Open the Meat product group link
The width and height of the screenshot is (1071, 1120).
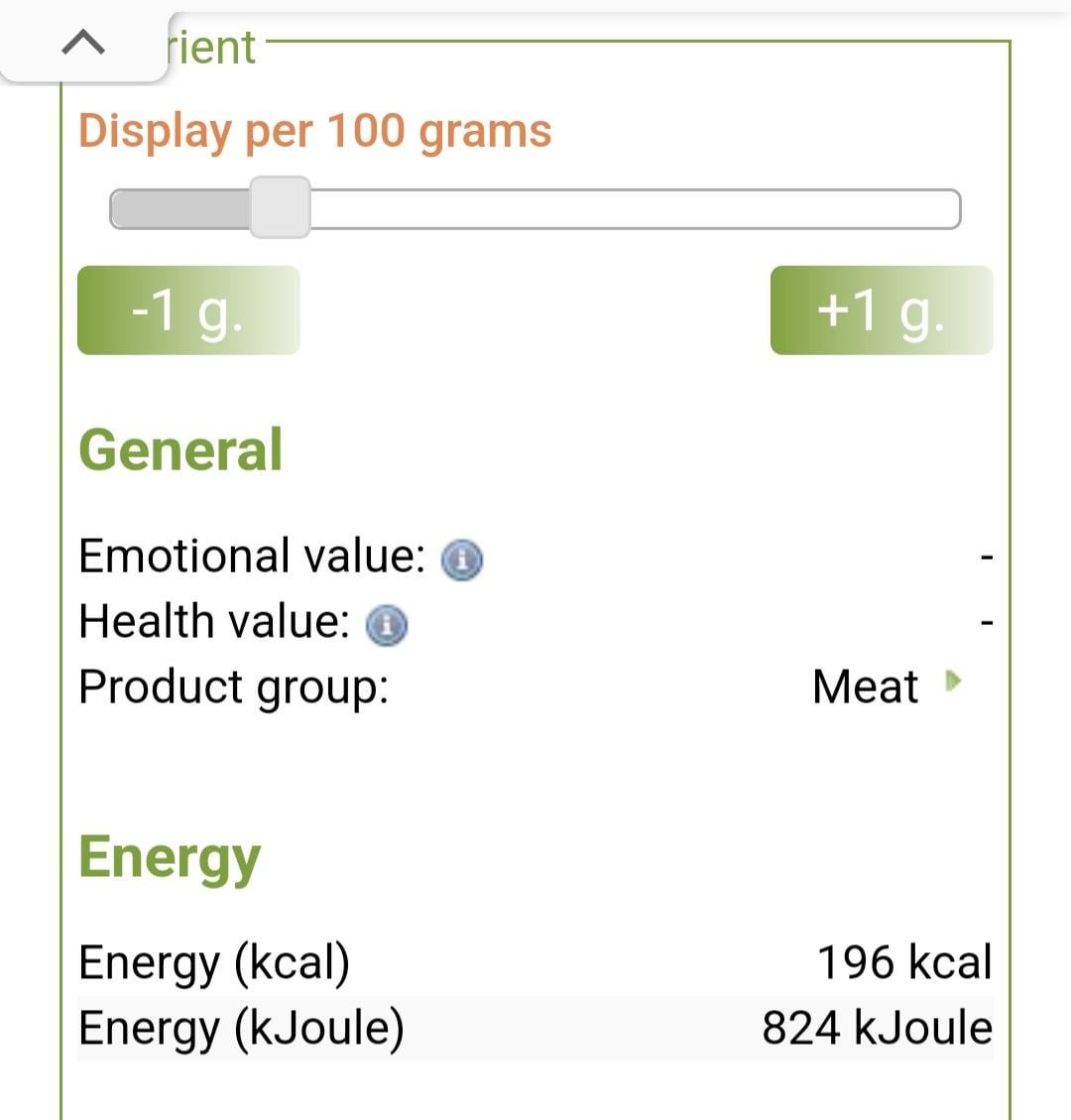[866, 687]
